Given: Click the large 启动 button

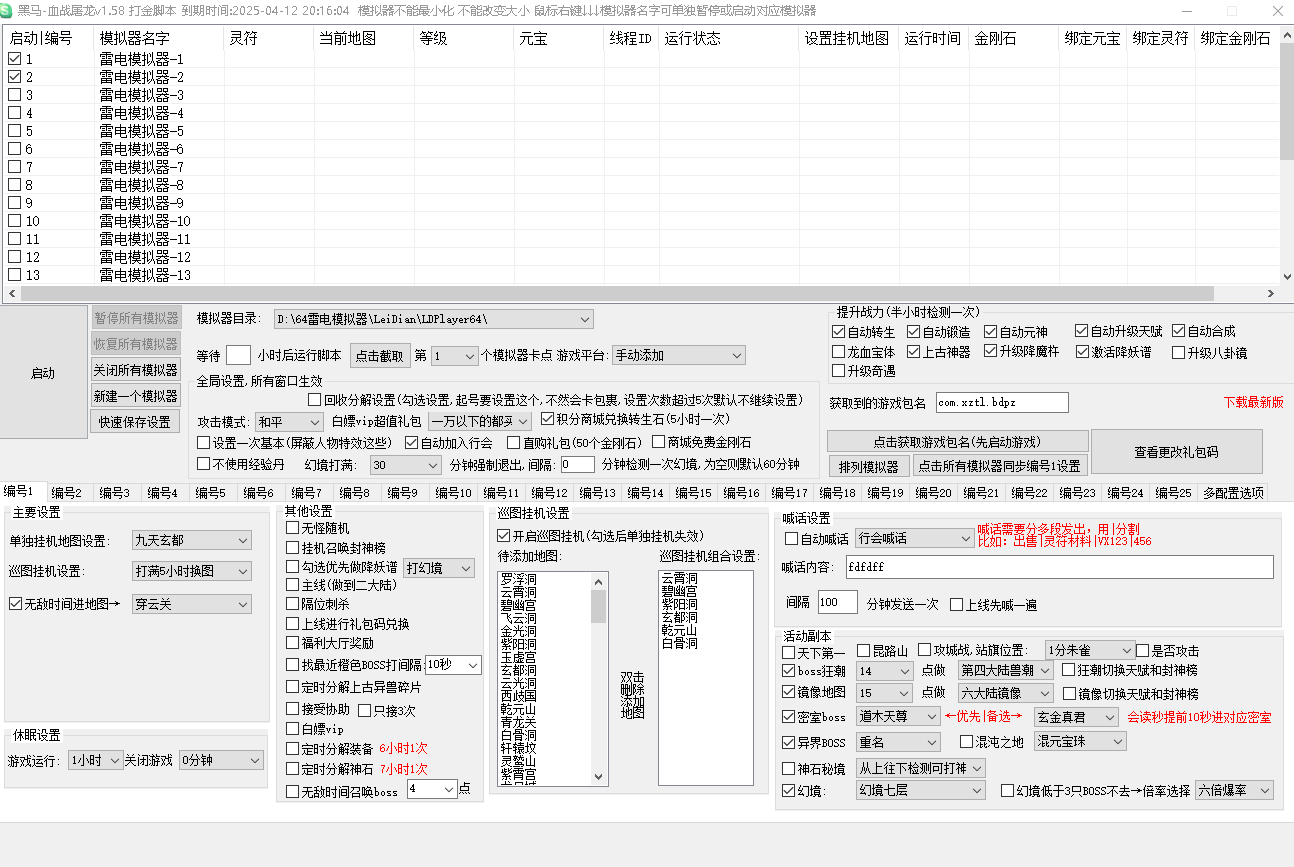Looking at the screenshot, I should [x=43, y=373].
